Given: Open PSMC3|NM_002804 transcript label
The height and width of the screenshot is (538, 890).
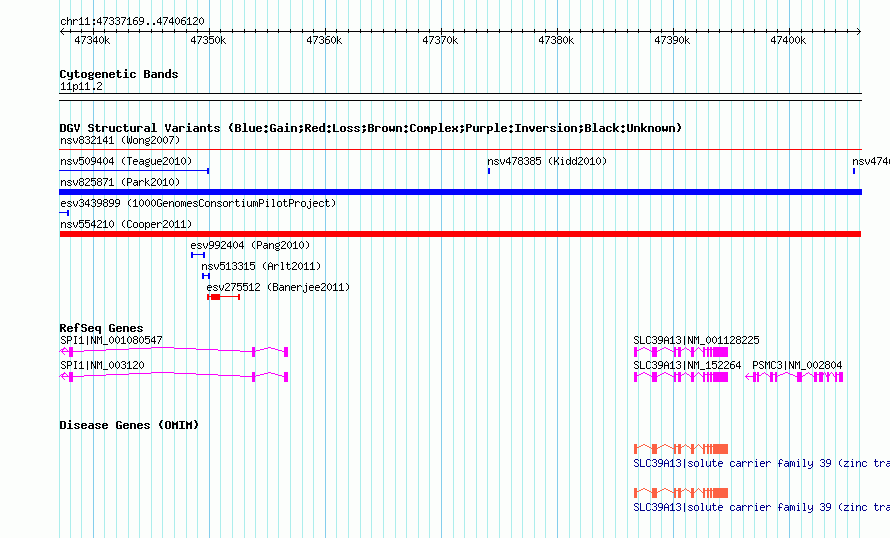Looking at the screenshot, I should (797, 365).
